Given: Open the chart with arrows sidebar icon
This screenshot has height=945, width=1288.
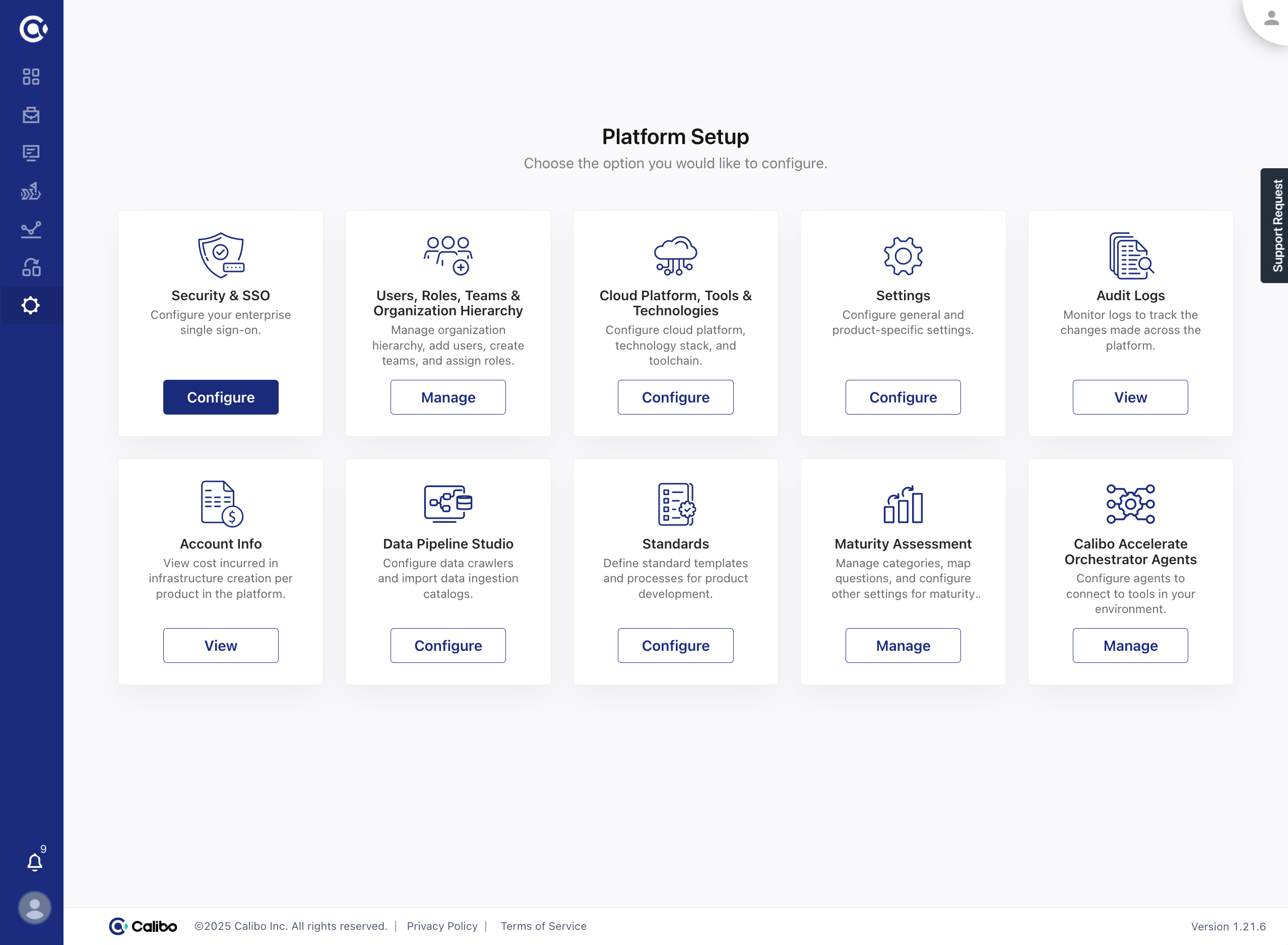Looking at the screenshot, I should coord(31,191).
